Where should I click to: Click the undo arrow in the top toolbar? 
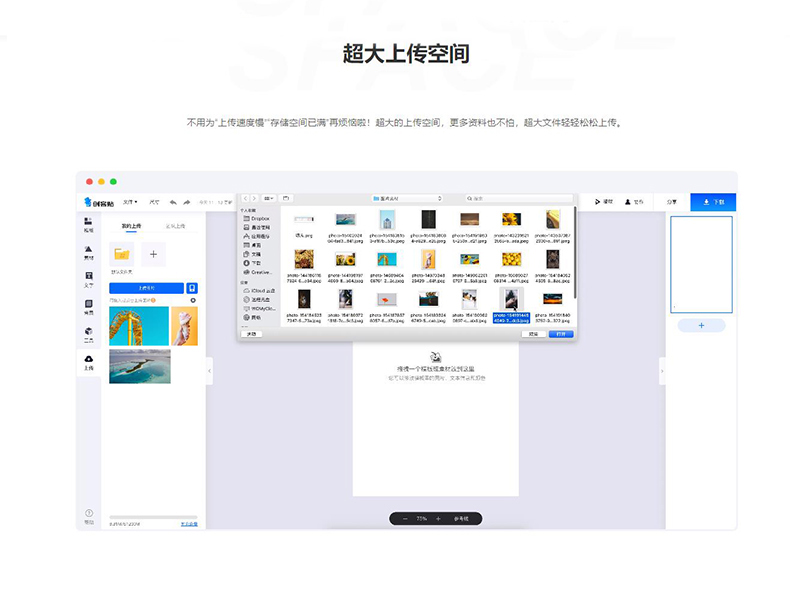[x=173, y=202]
